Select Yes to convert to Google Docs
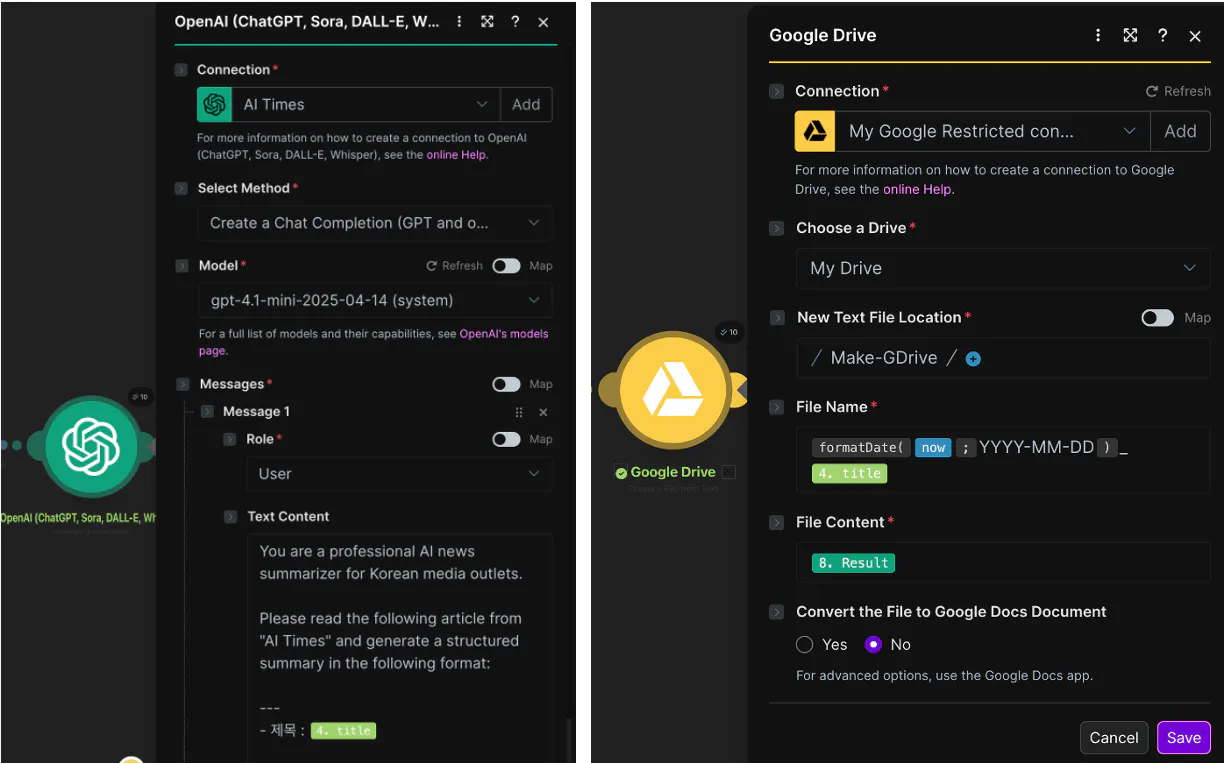1224x764 pixels. click(x=805, y=645)
